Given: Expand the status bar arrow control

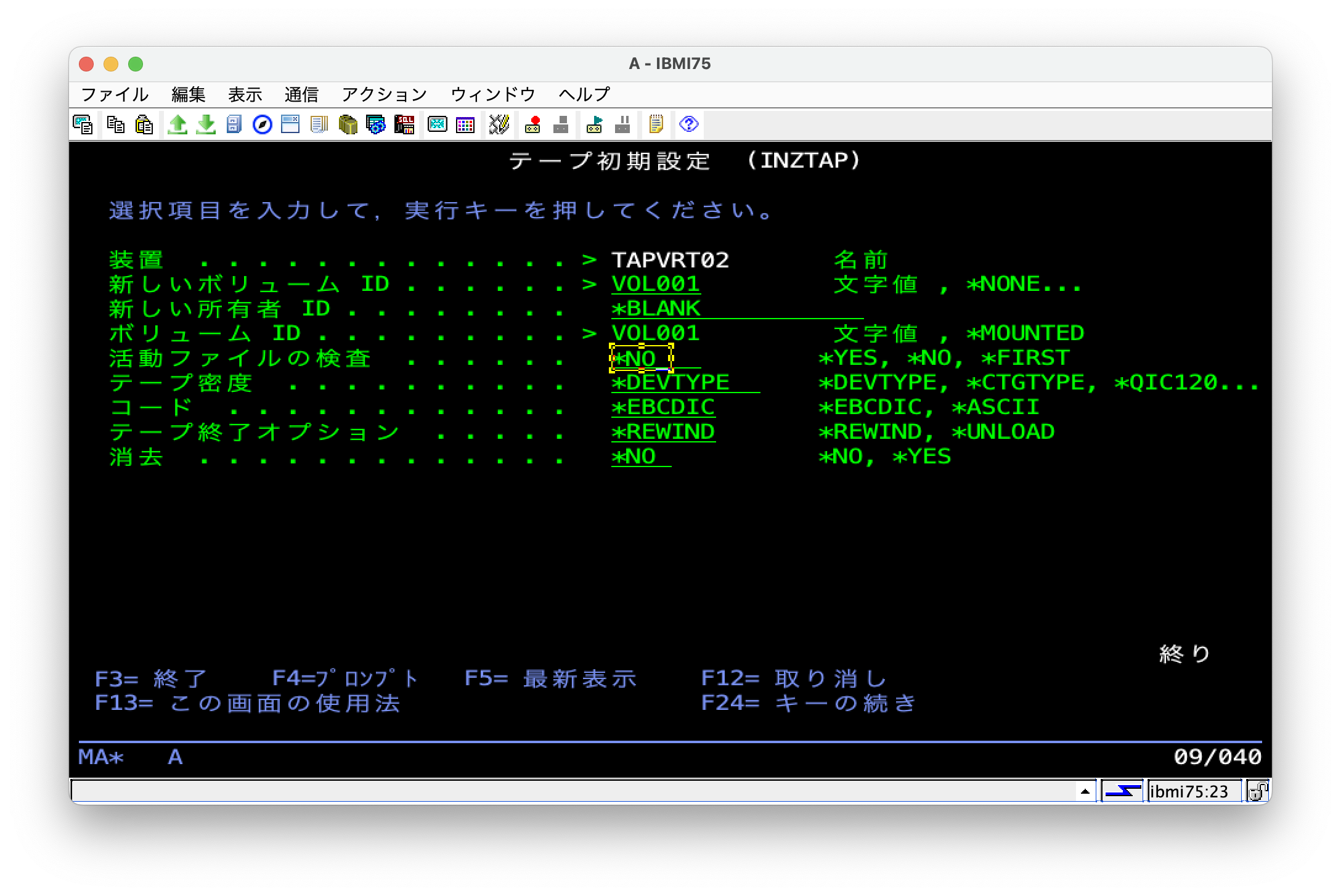Looking at the screenshot, I should point(1085,792).
